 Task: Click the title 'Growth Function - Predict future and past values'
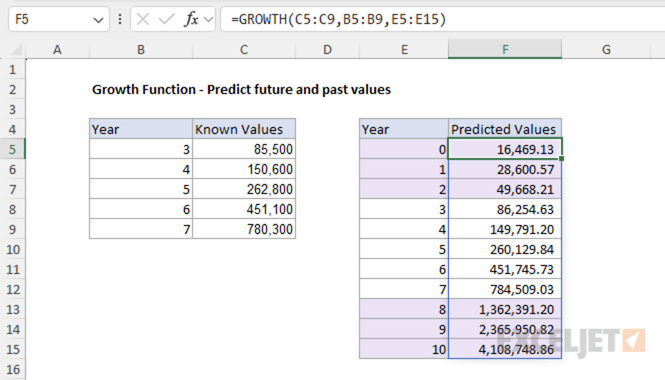(x=241, y=89)
